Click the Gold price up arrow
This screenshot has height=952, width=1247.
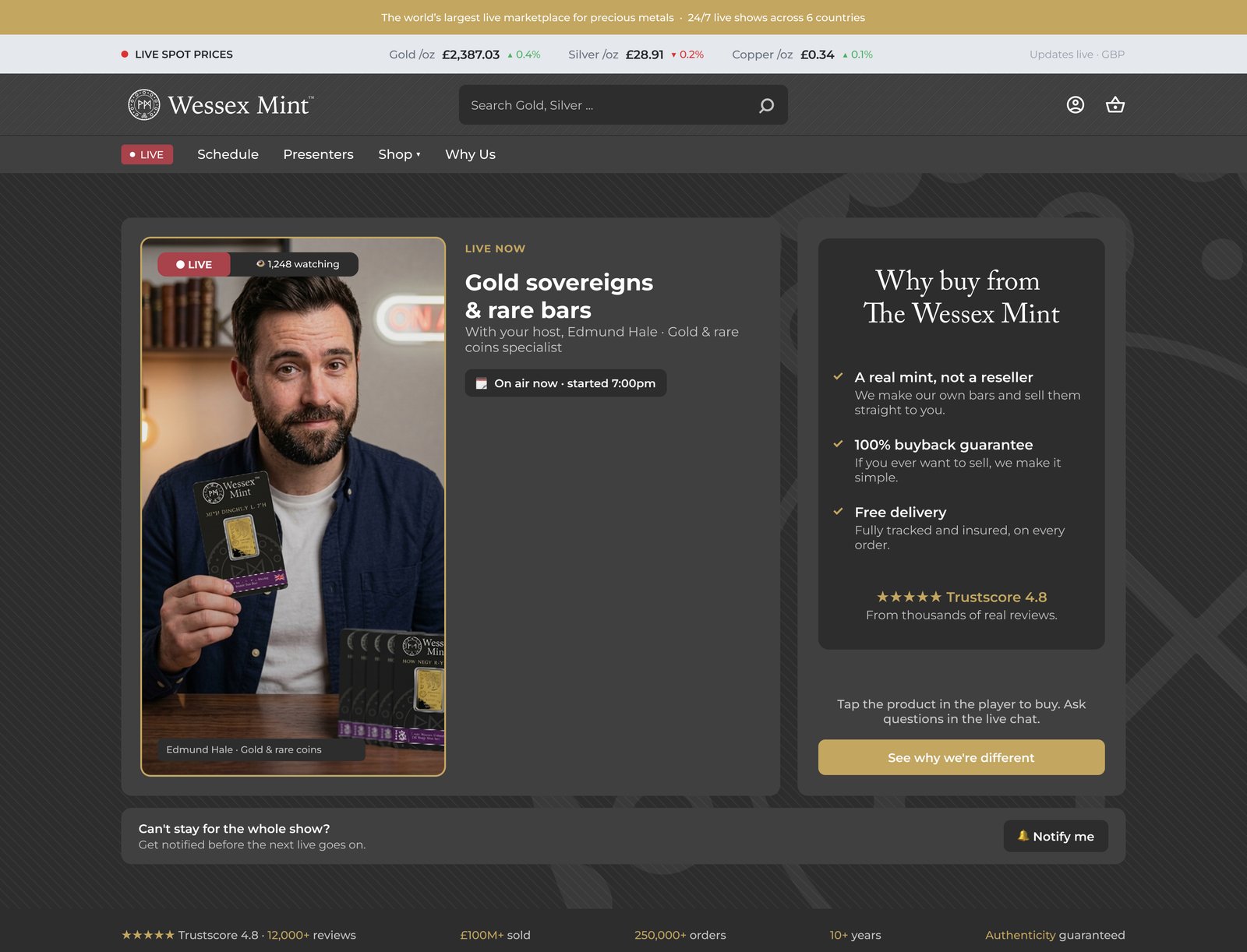(510, 55)
